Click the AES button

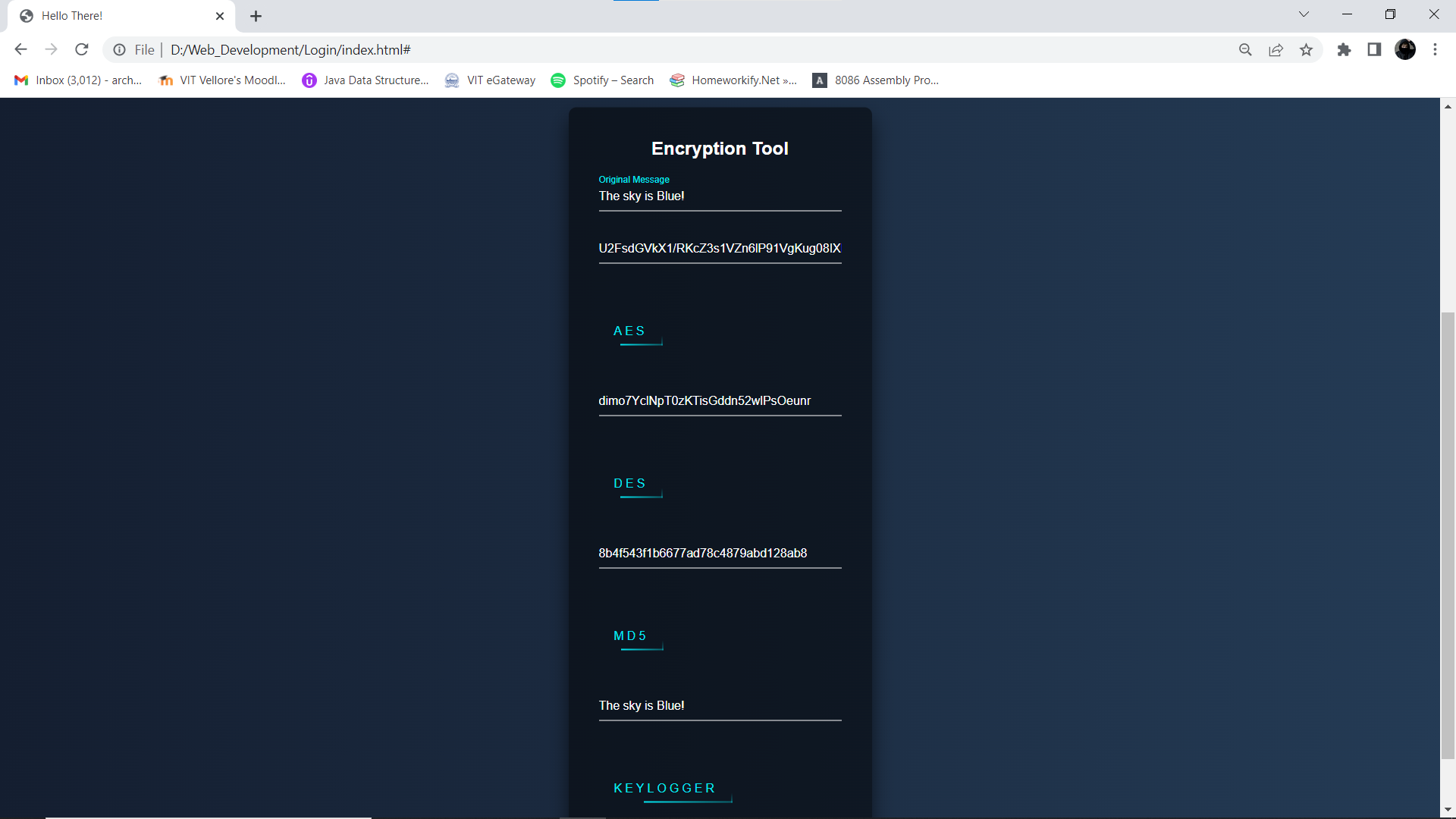629,331
